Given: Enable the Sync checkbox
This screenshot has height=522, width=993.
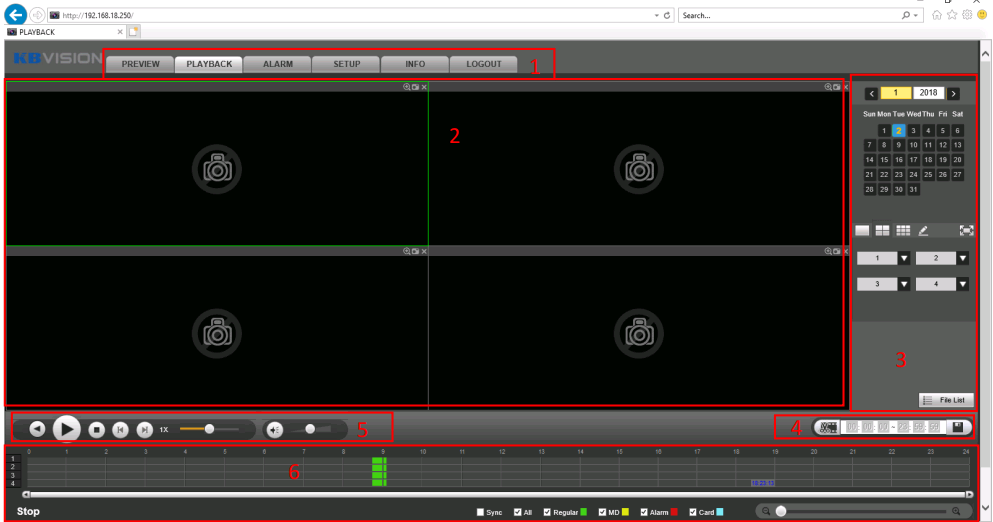Looking at the screenshot, I should 480,512.
